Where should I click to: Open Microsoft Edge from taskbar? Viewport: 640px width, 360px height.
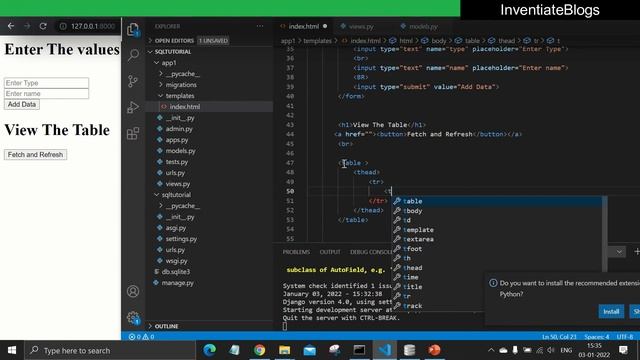[210, 350]
